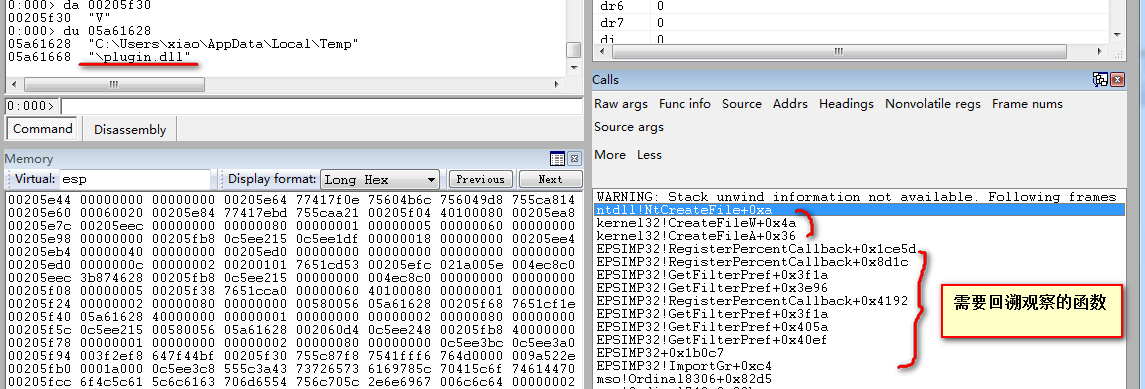Screen dimensions: 1145x389
Task: Select the ntdll!NtCreateFile+0xa stack frame
Action: (x=858, y=210)
